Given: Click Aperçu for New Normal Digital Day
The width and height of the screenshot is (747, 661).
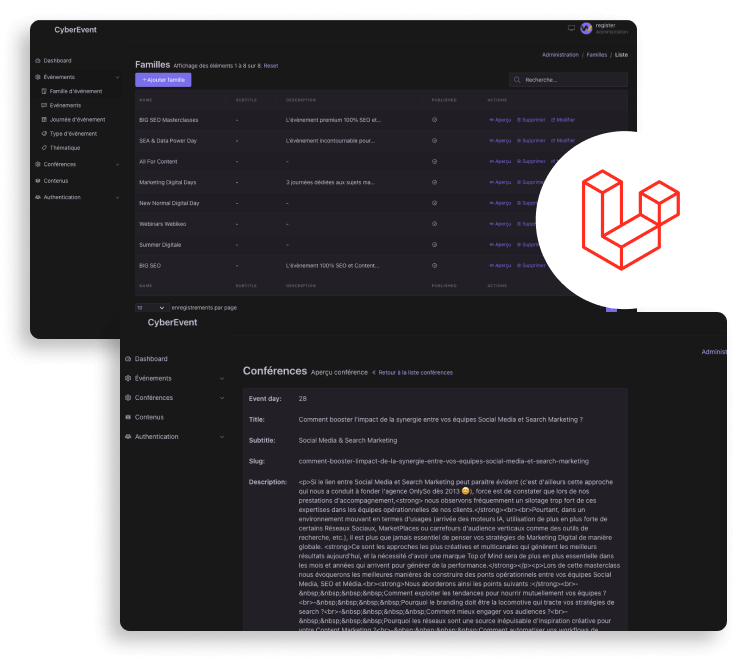Looking at the screenshot, I should [x=500, y=203].
